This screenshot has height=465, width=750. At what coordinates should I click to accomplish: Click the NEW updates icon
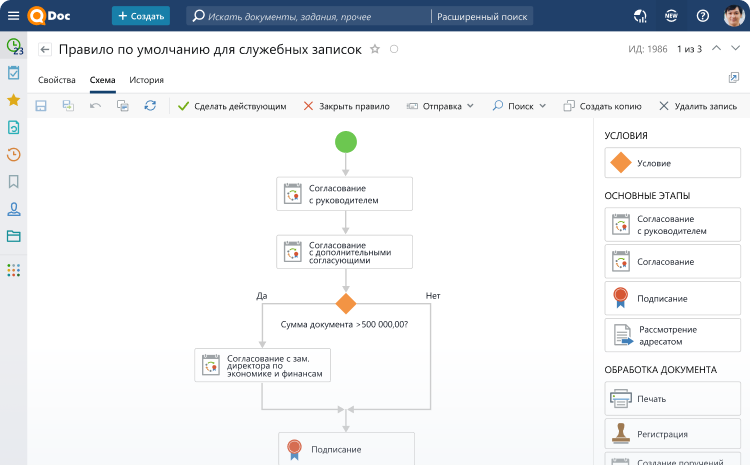pos(672,16)
